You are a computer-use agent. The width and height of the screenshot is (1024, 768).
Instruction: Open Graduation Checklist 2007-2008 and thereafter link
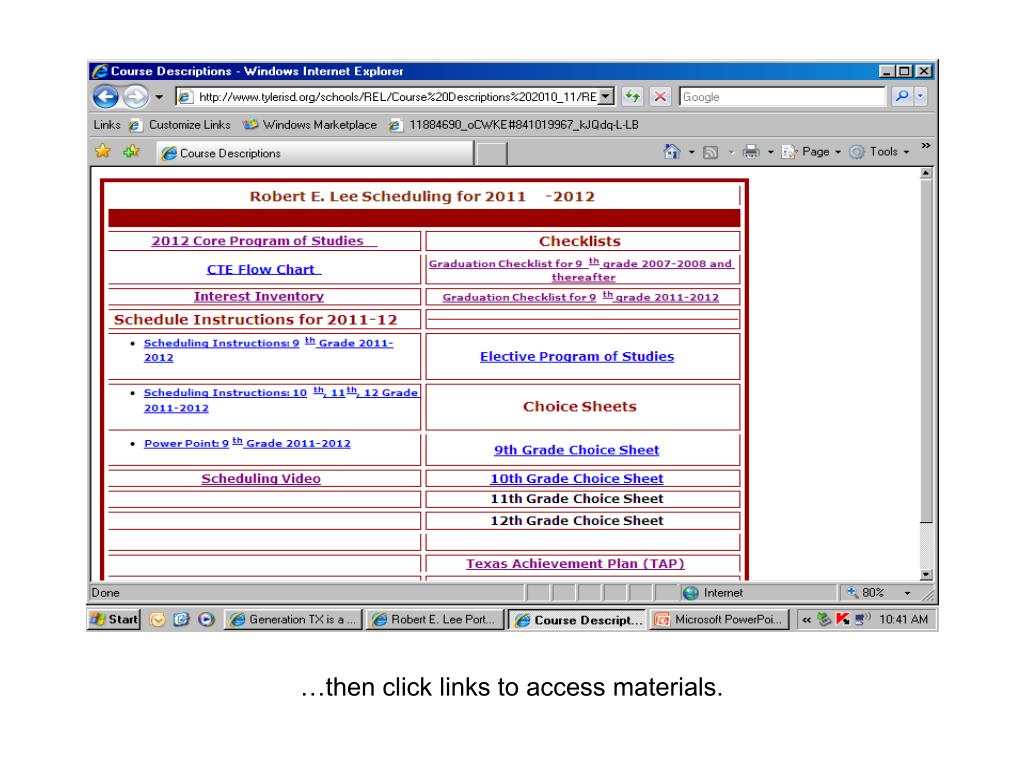581,270
